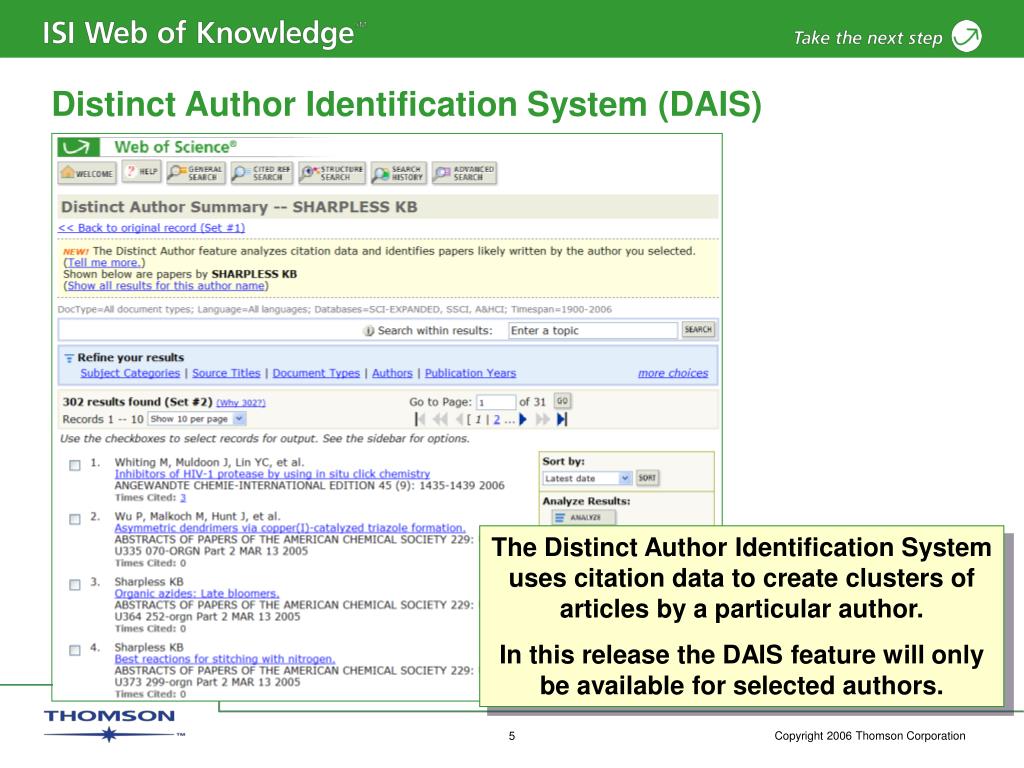1024x768 pixels.
Task: Refine results by Source Titles
Action: [226, 373]
